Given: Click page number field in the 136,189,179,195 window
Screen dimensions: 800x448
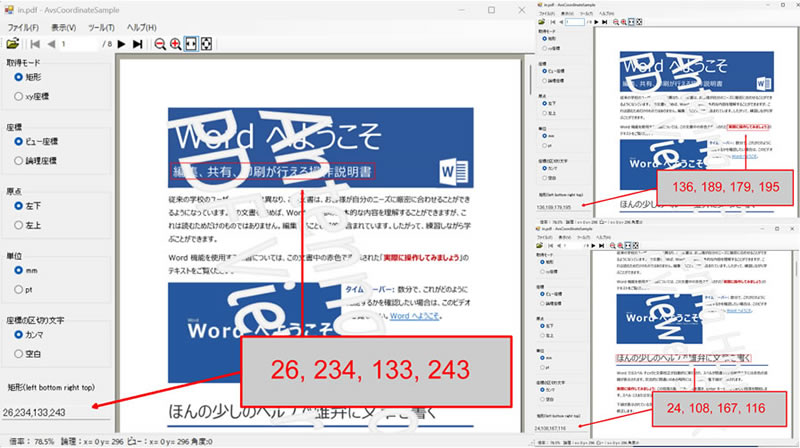Looking at the screenshot, I should click(x=575, y=22).
